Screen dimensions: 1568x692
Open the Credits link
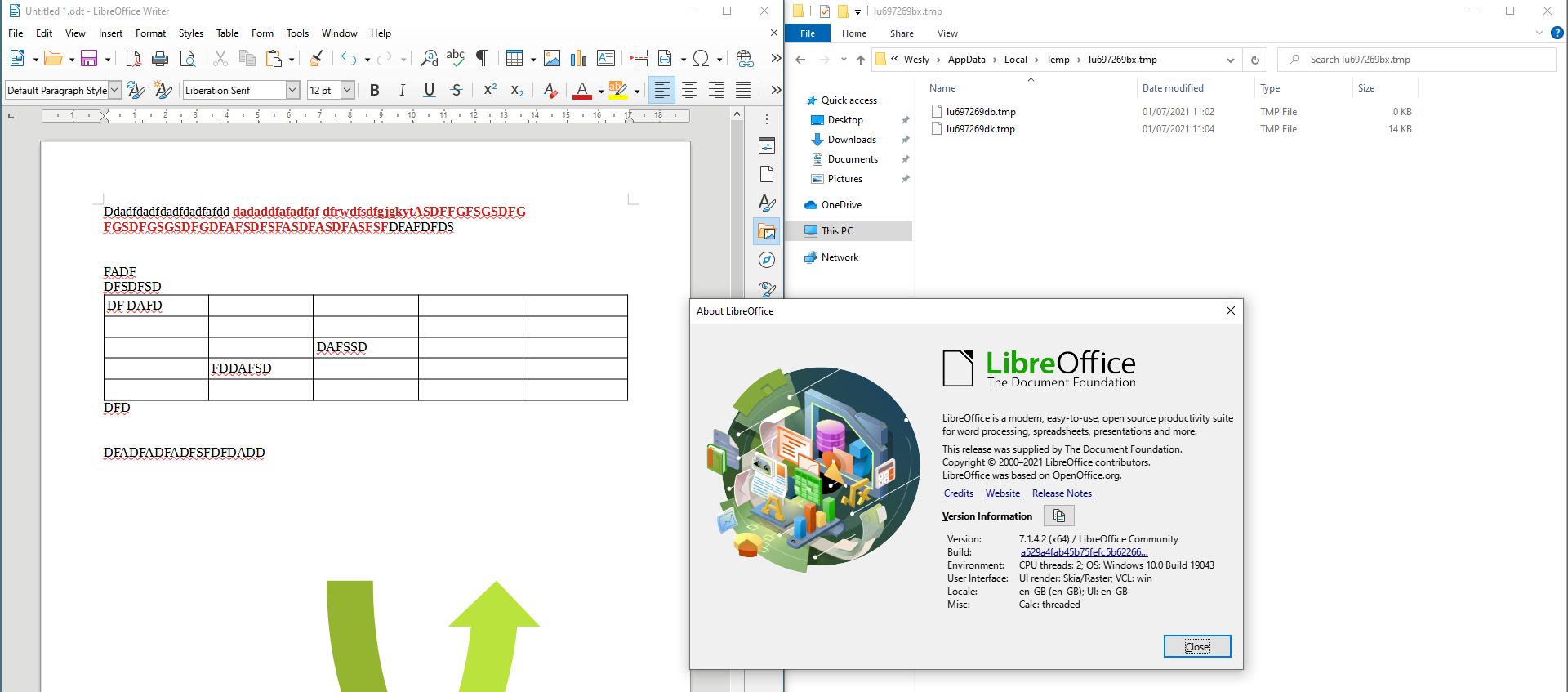pos(959,493)
